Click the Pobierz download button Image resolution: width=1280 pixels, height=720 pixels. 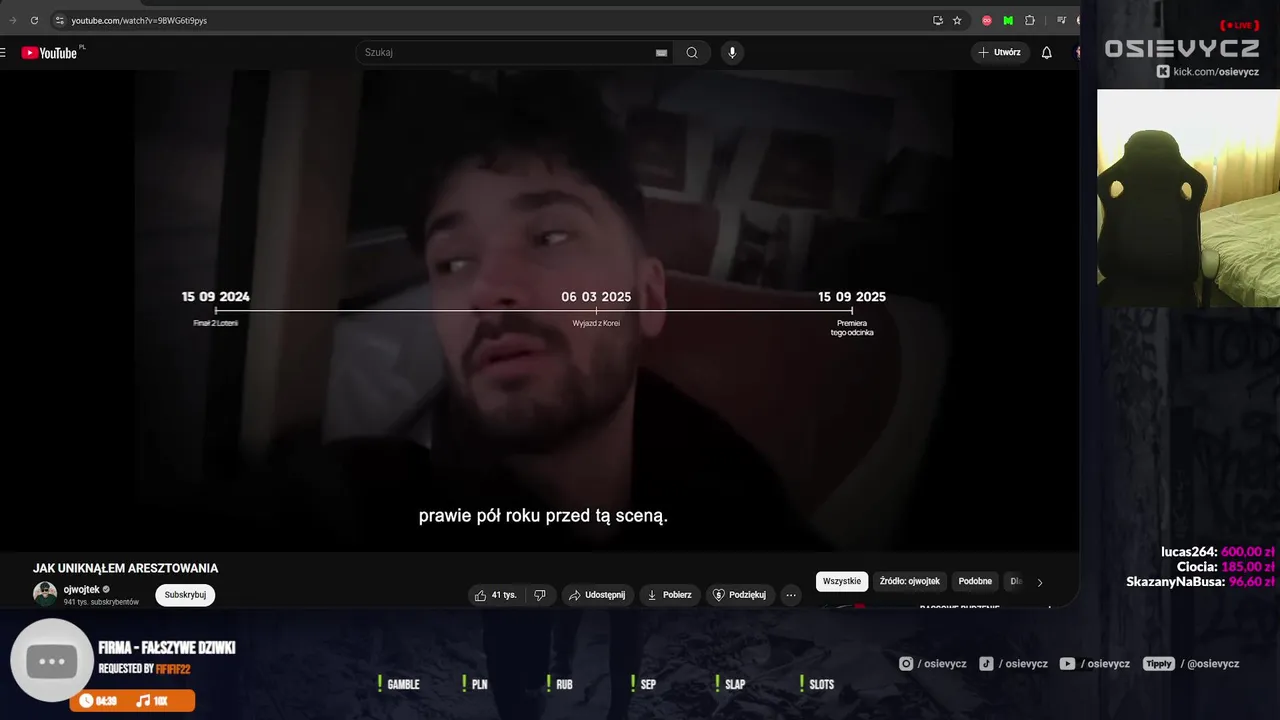tap(669, 595)
